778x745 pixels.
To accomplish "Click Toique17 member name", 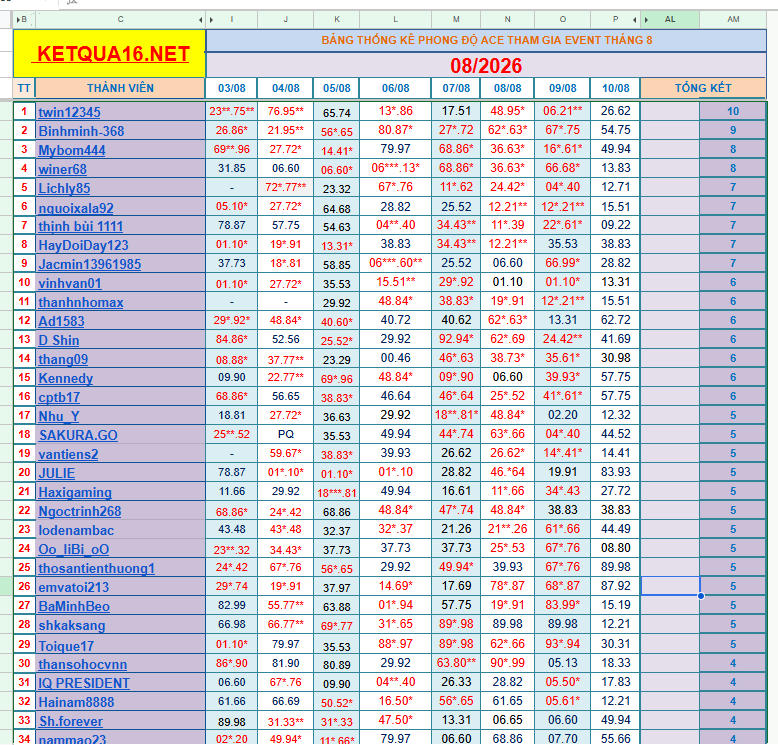I will [66, 646].
